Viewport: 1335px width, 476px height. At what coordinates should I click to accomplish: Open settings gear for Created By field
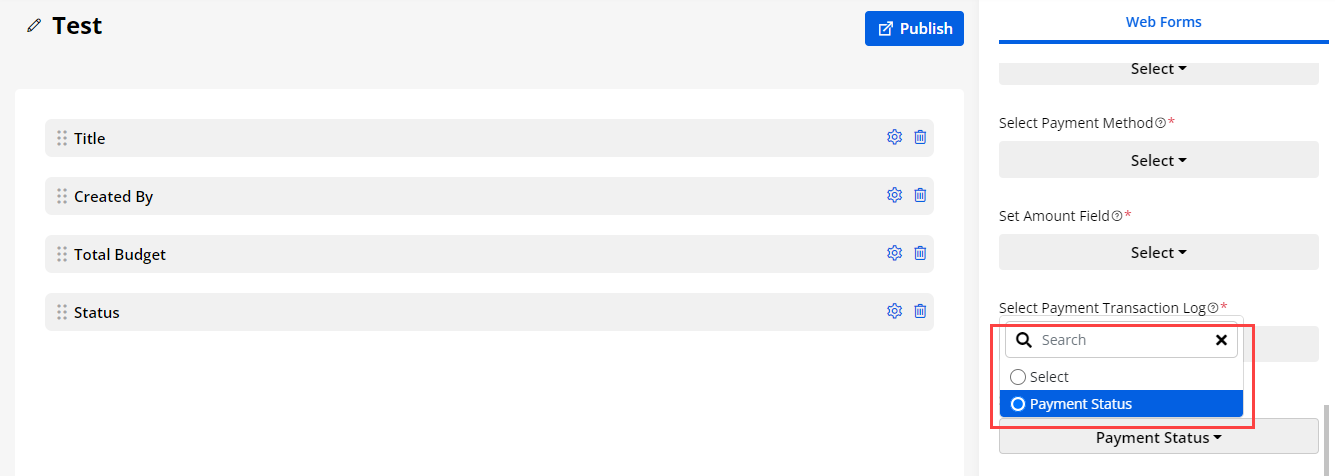point(894,196)
